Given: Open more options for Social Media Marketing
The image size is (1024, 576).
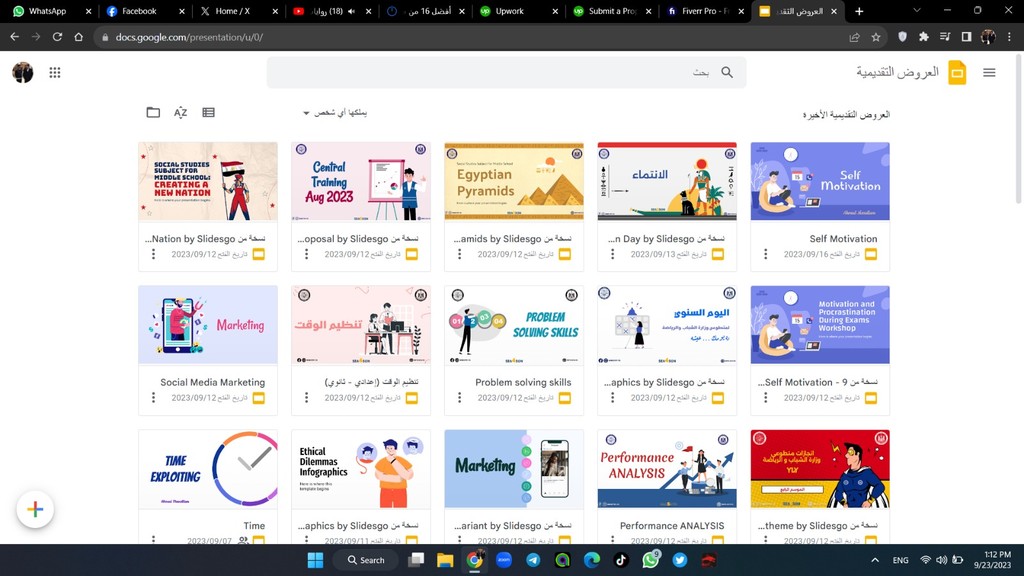Looking at the screenshot, I should [153, 397].
